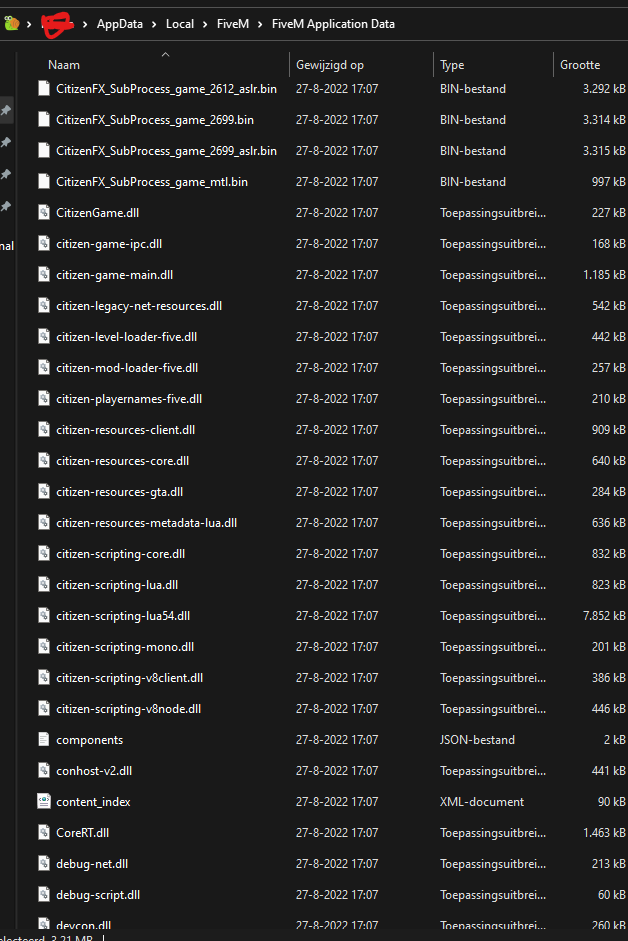628x941 pixels.
Task: Expand chevron after AppData in breadcrumb
Action: [x=154, y=25]
